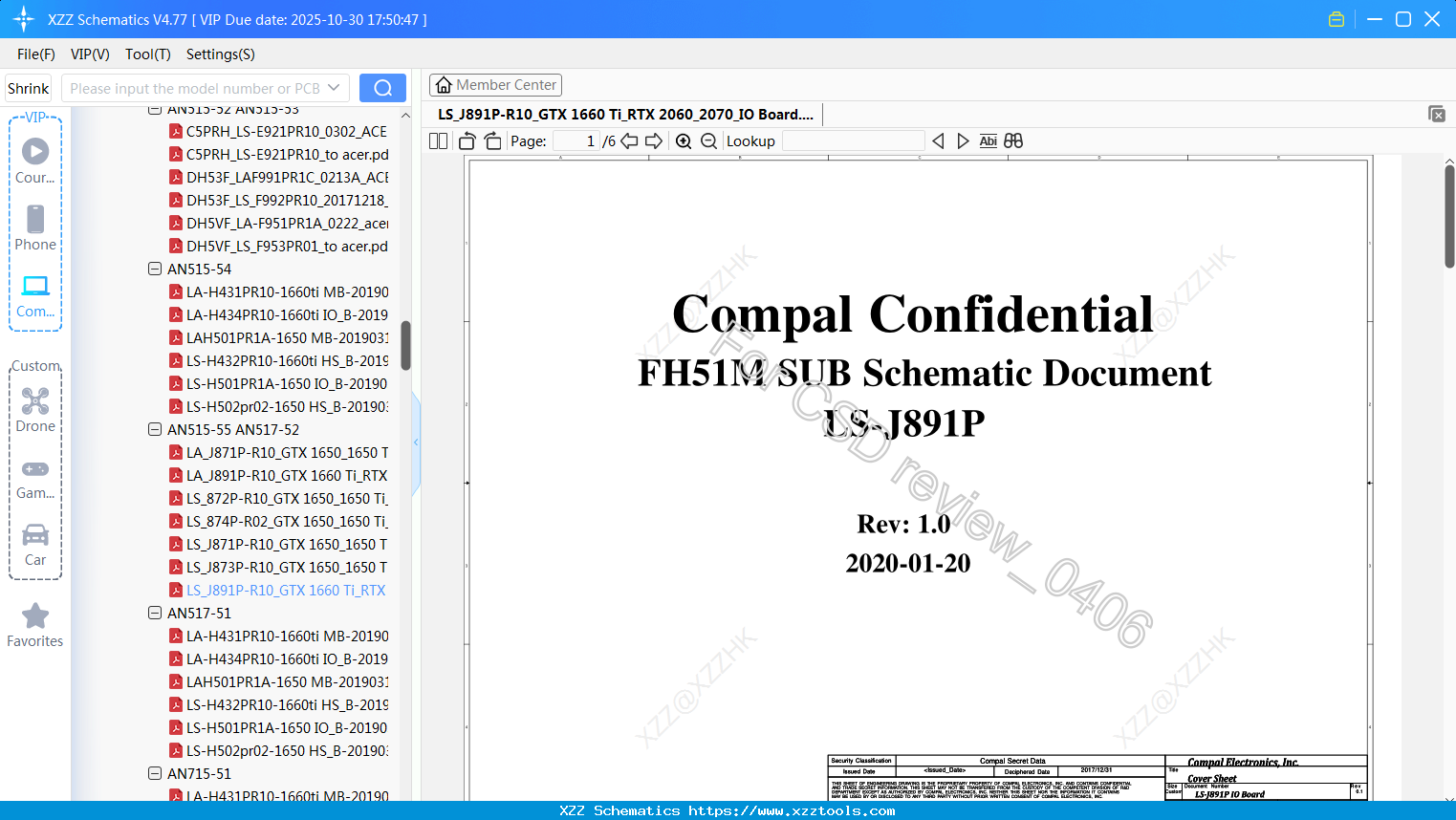This screenshot has height=820, width=1456.
Task: Open the File(F) menu
Action: (x=36, y=54)
